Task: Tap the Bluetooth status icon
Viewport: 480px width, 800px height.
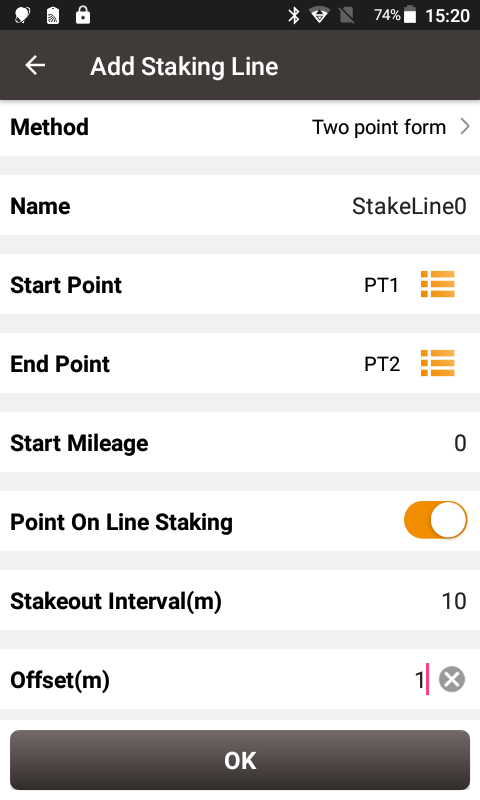Action: click(x=294, y=15)
